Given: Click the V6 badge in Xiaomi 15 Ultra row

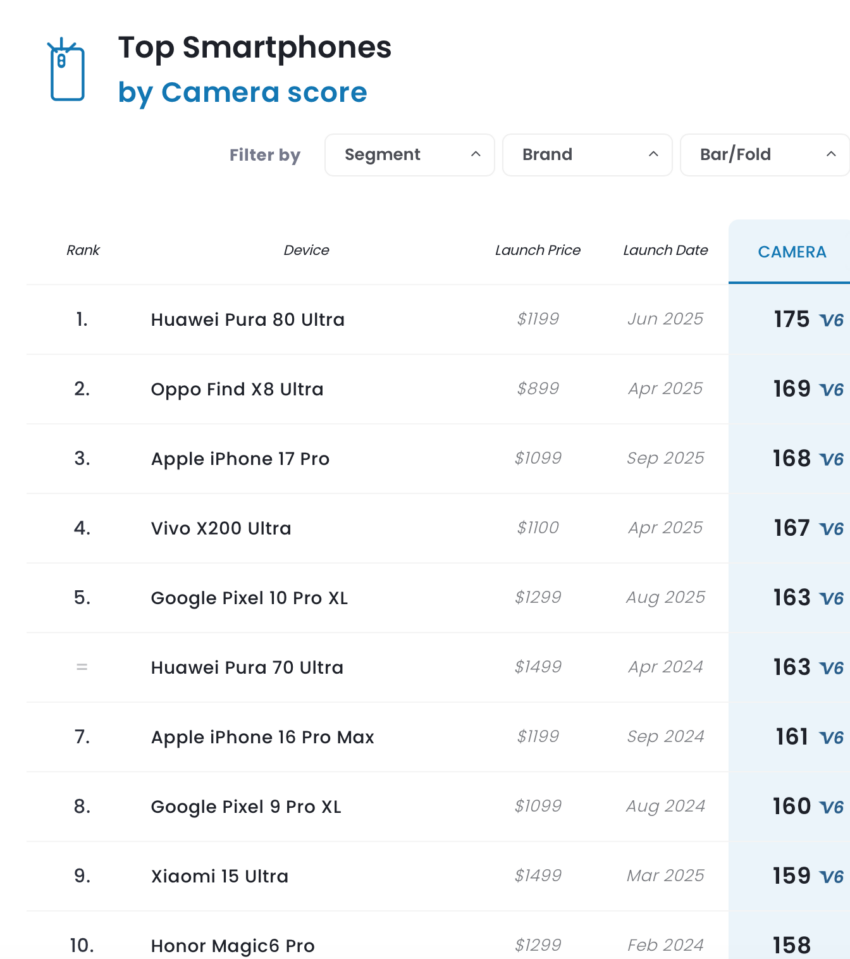Looking at the screenshot, I should click(x=831, y=877).
